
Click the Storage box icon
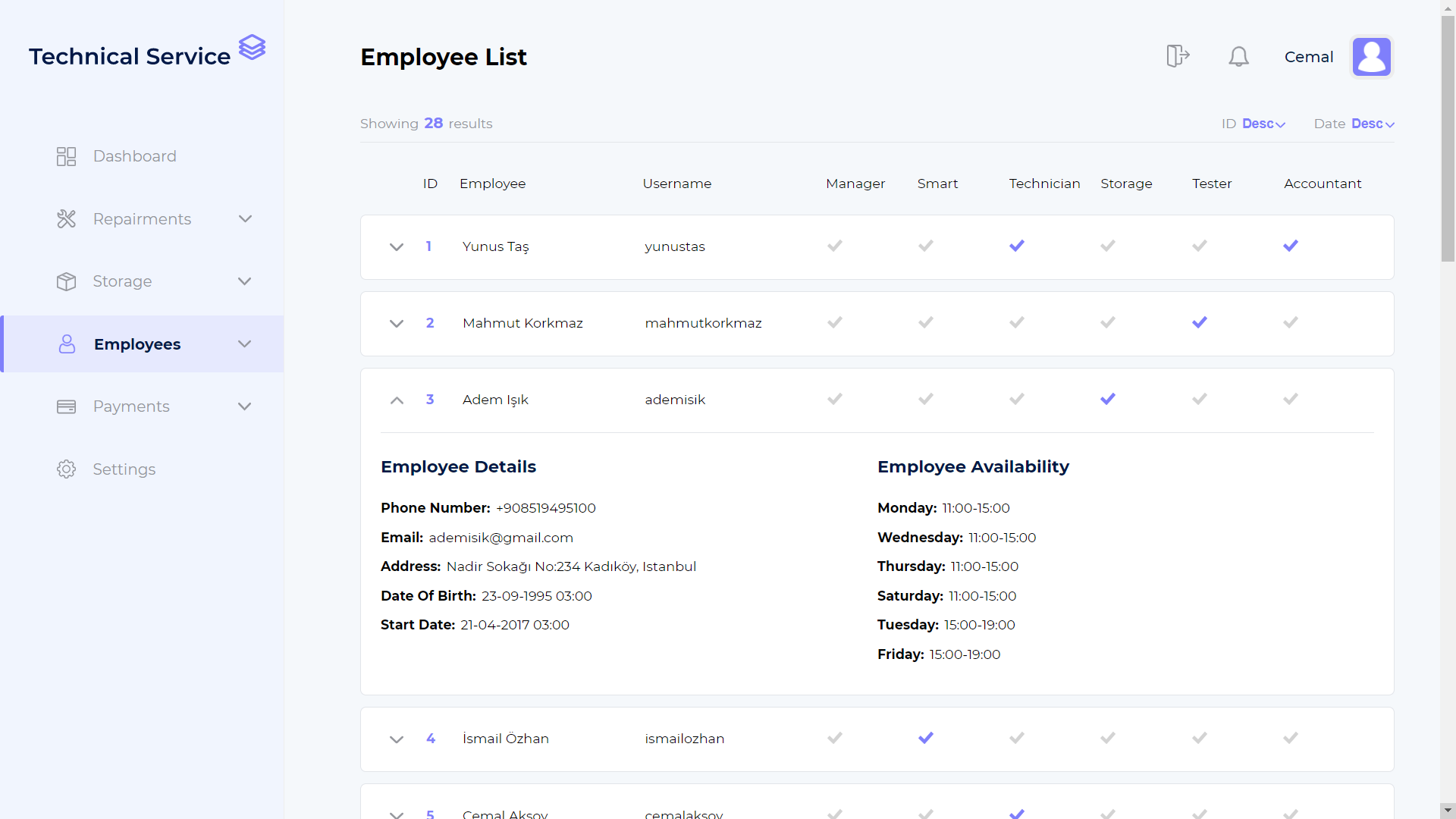(x=67, y=281)
